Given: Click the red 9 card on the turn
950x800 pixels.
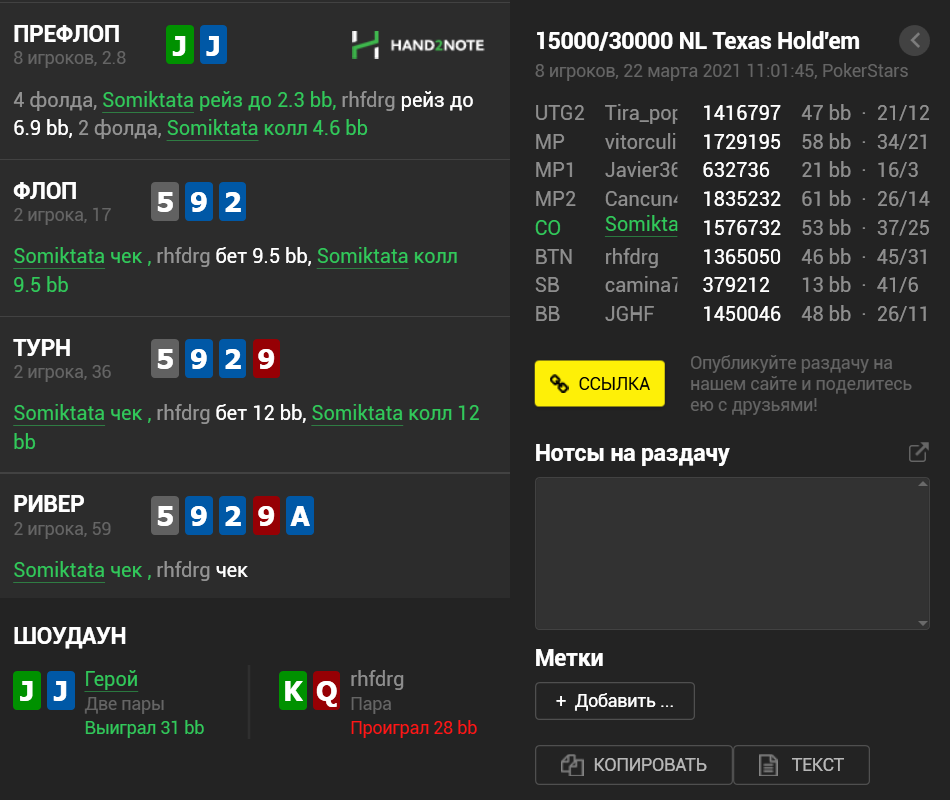Looking at the screenshot, I should [266, 358].
